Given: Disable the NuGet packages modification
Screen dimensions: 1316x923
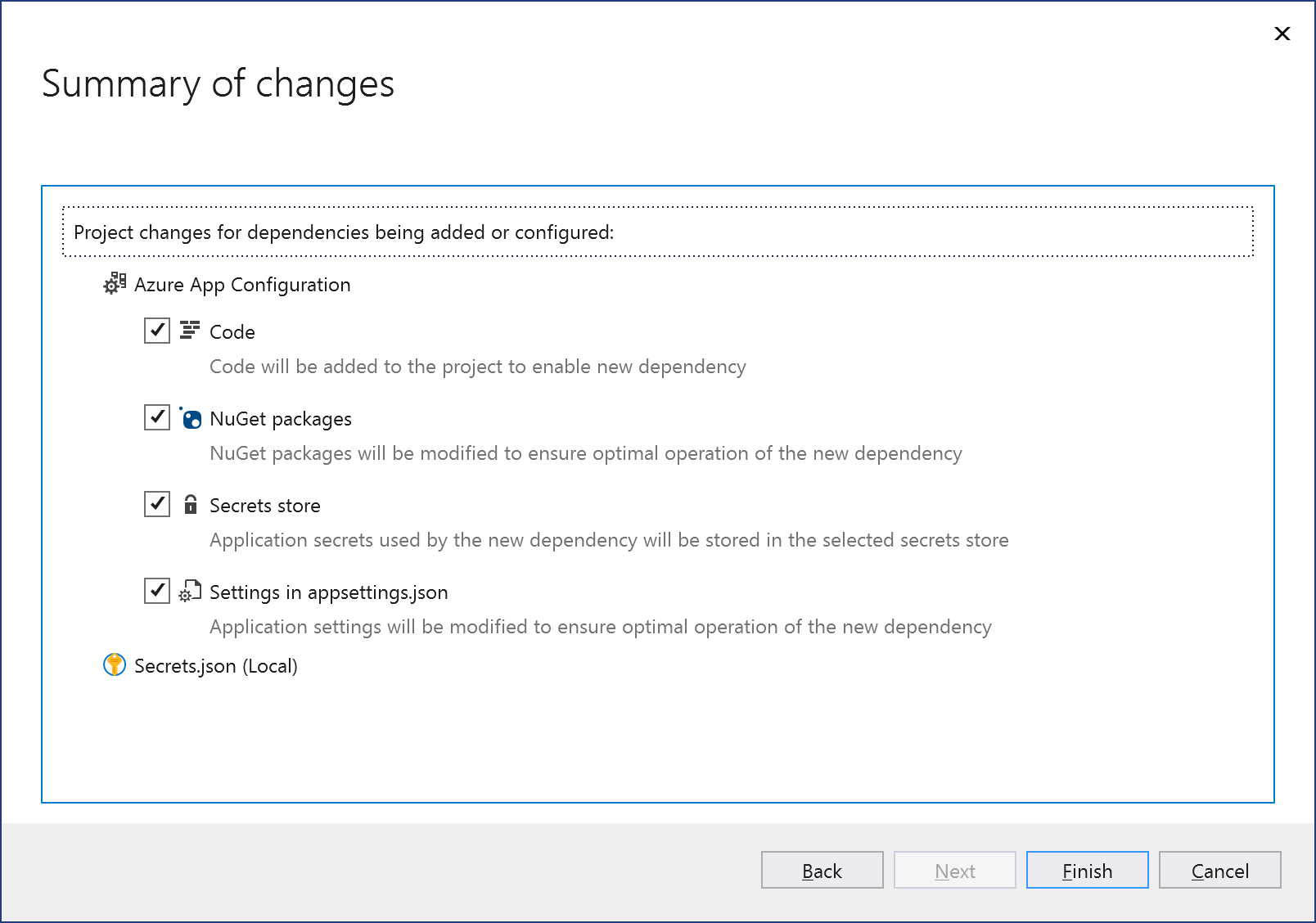Looking at the screenshot, I should (x=156, y=417).
